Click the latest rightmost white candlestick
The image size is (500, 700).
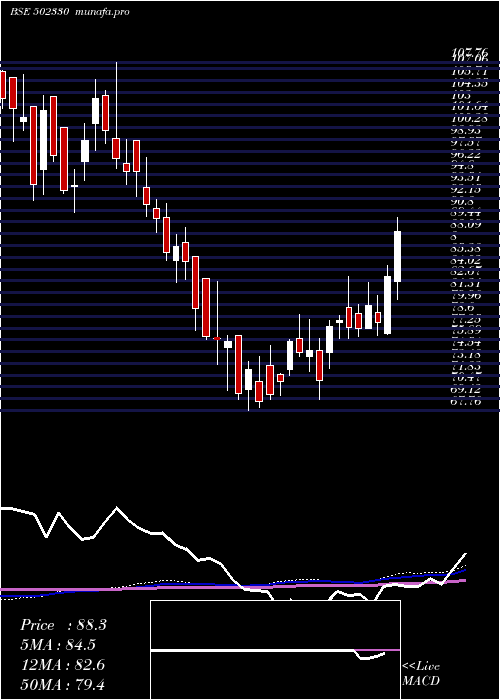tap(397, 256)
